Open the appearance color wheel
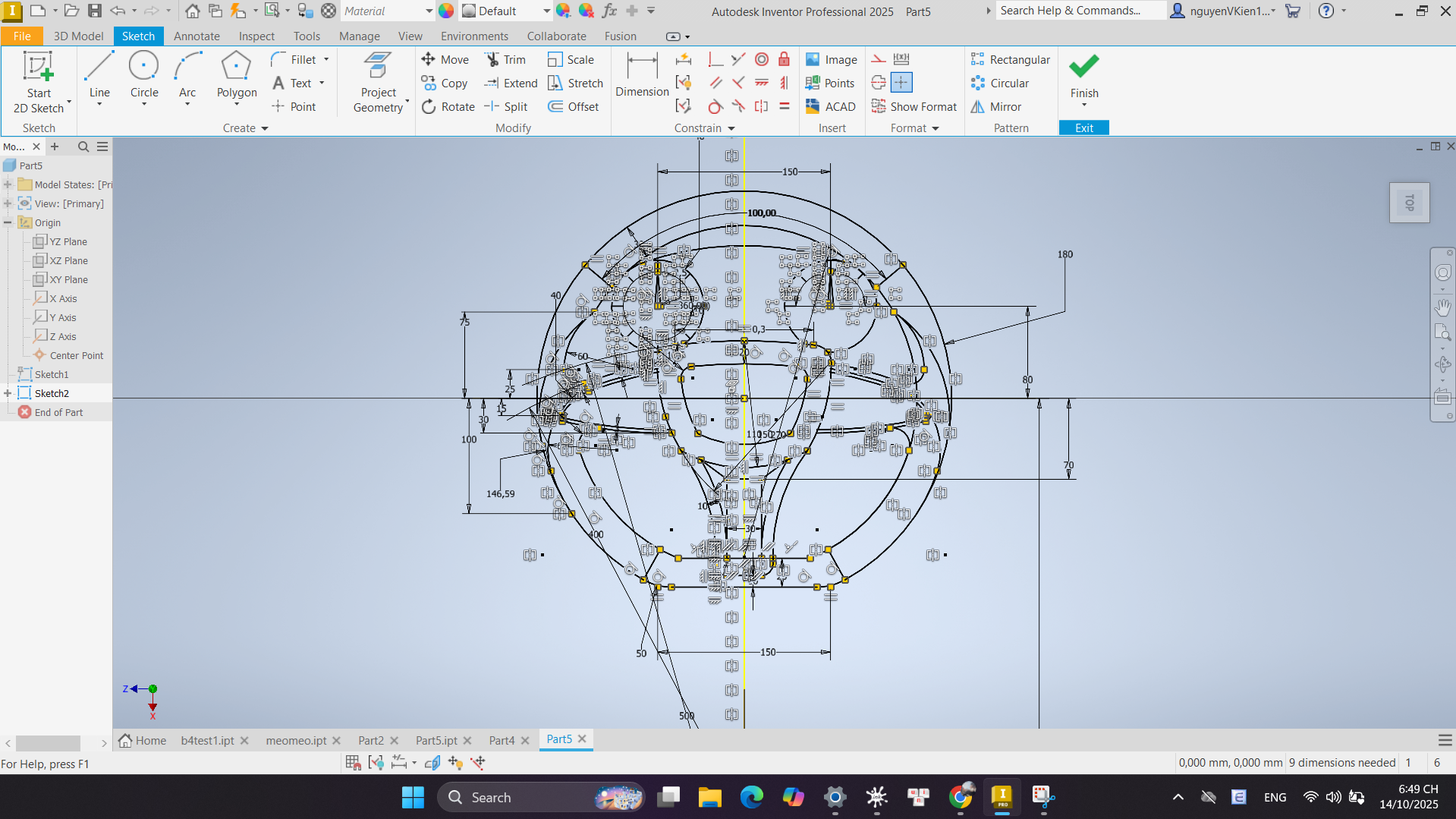 [446, 11]
